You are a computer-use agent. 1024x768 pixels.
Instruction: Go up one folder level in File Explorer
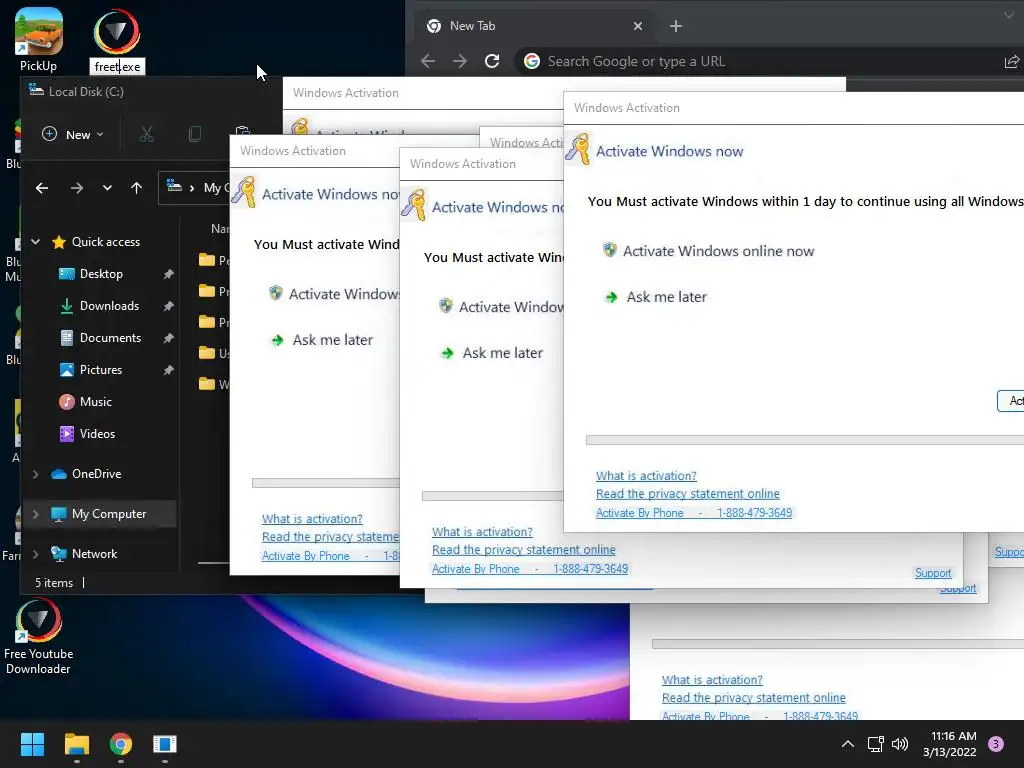(x=136, y=188)
